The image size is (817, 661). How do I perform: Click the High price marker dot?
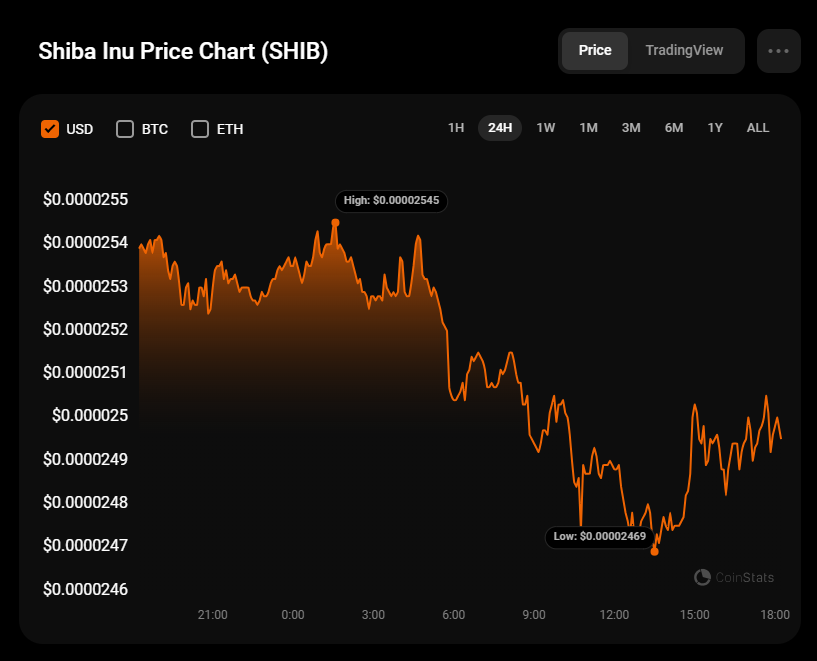click(x=335, y=223)
